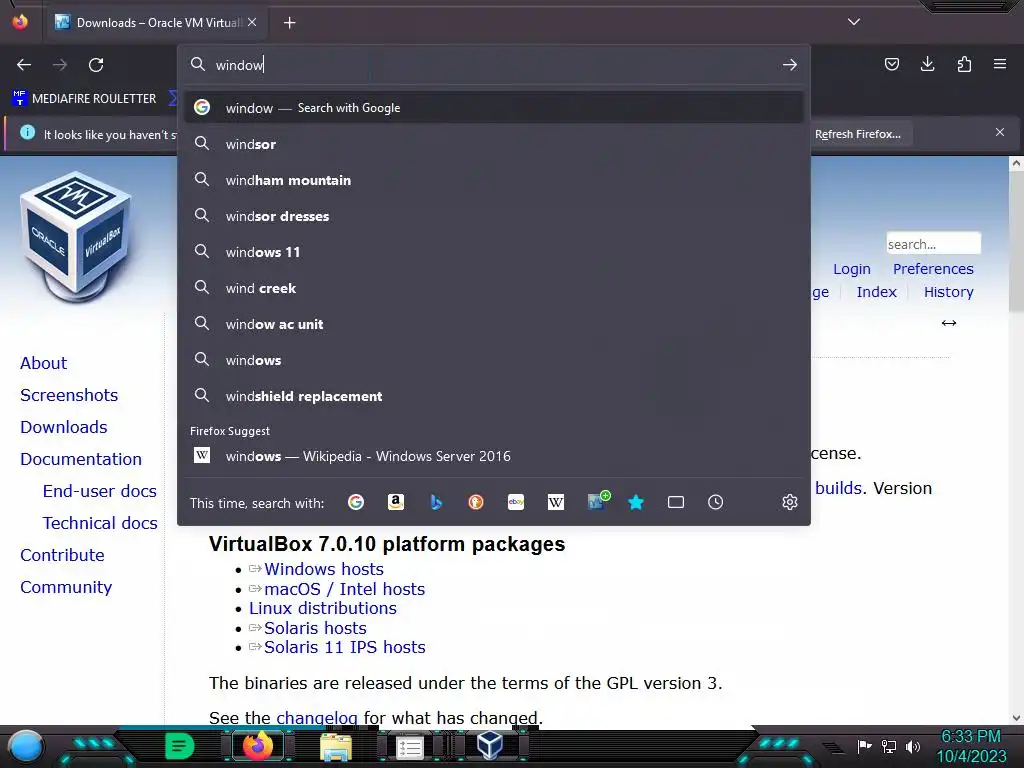Open the Documentation sidebar link

point(80,459)
